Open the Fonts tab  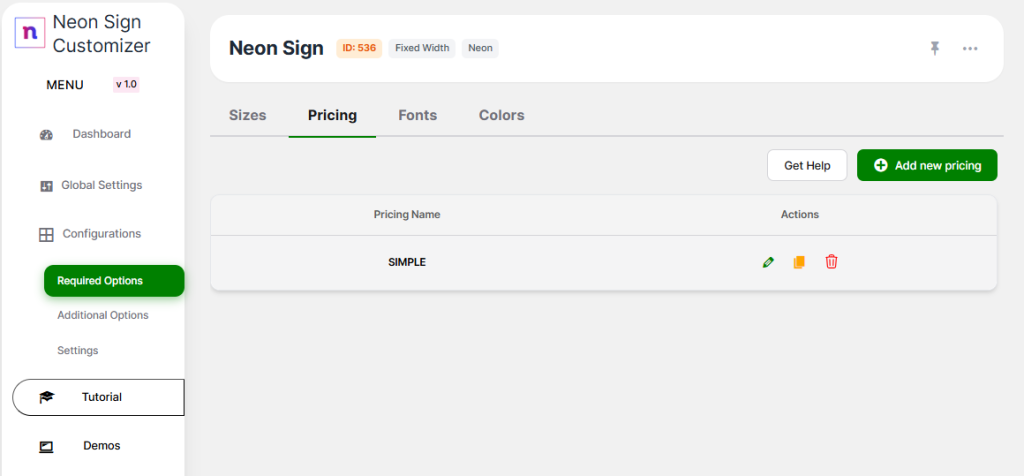(417, 115)
